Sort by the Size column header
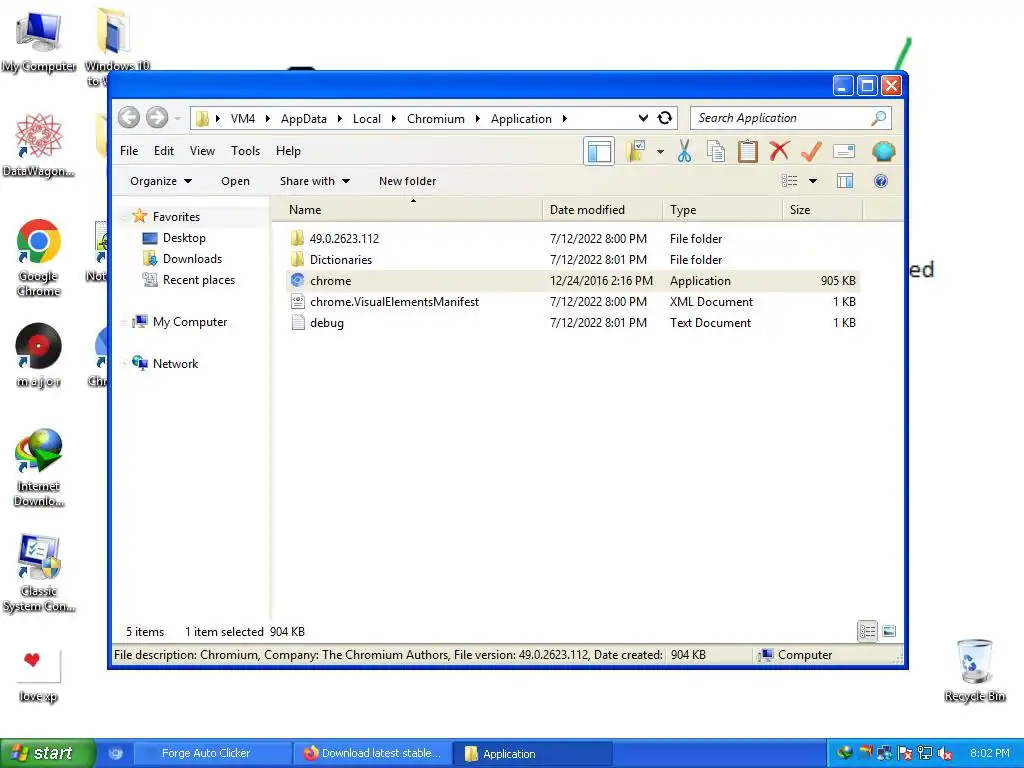 (x=822, y=210)
